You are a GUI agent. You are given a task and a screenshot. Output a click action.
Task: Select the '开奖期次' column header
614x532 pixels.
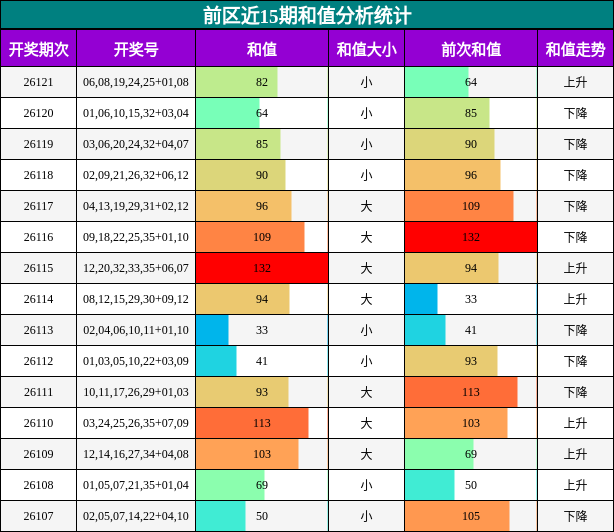pos(38,49)
